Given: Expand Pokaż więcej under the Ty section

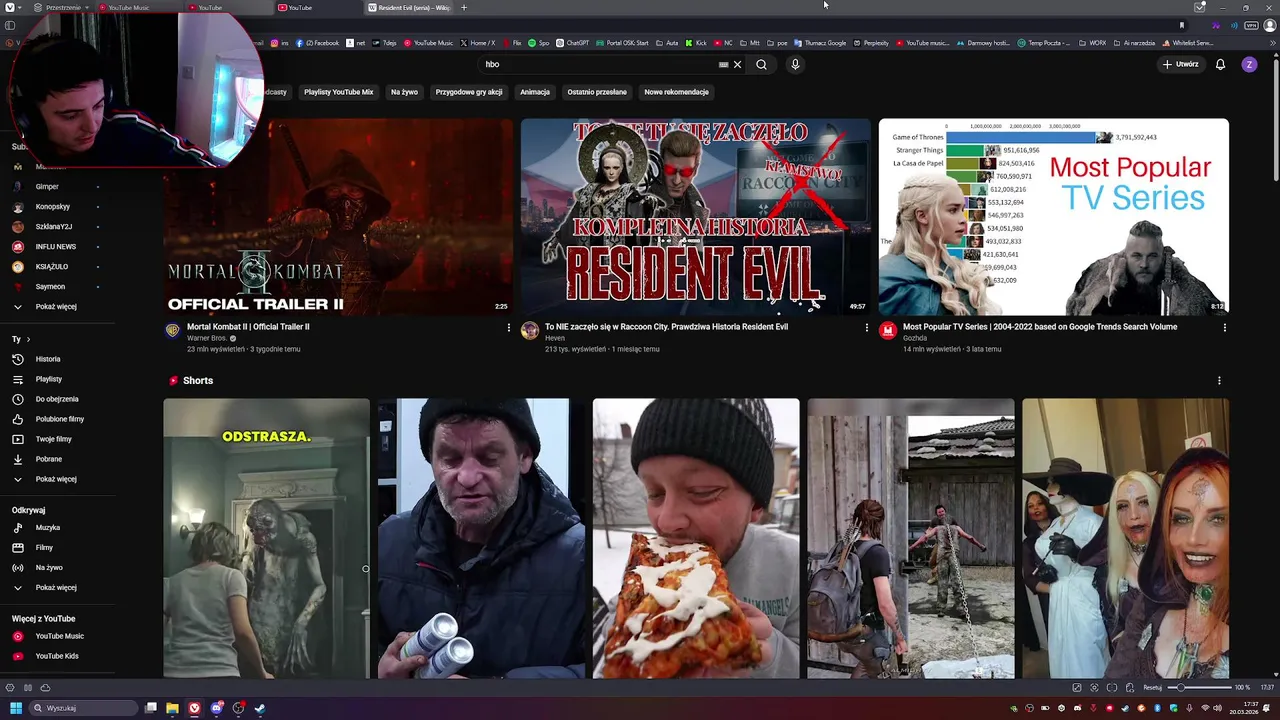Looking at the screenshot, I should tap(58, 479).
